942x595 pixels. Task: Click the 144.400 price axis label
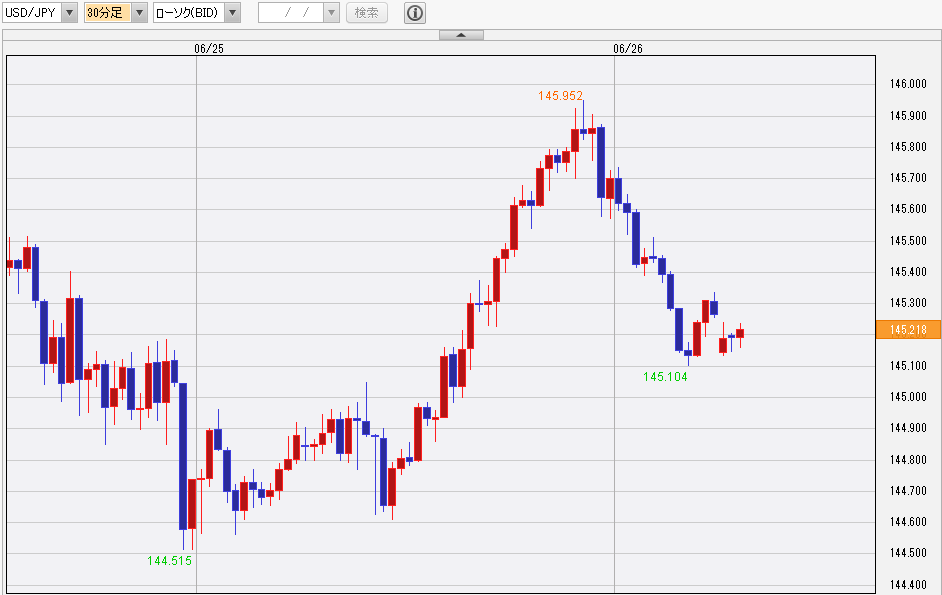(x=908, y=585)
